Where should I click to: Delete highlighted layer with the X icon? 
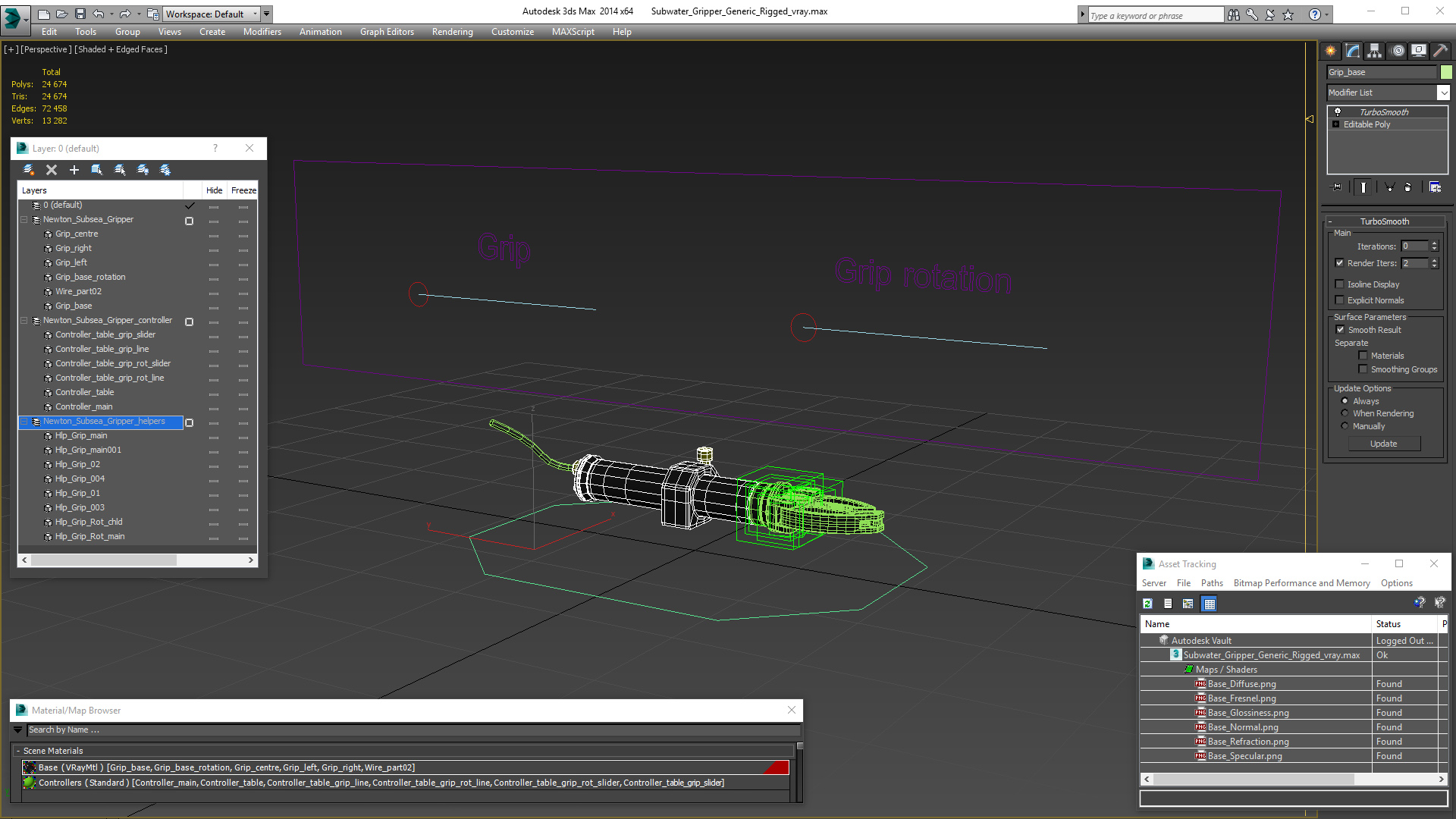pos(52,170)
